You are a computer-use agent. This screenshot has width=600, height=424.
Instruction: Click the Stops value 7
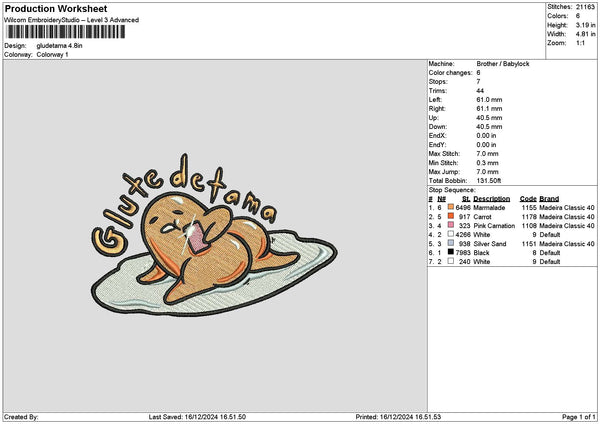478,82
